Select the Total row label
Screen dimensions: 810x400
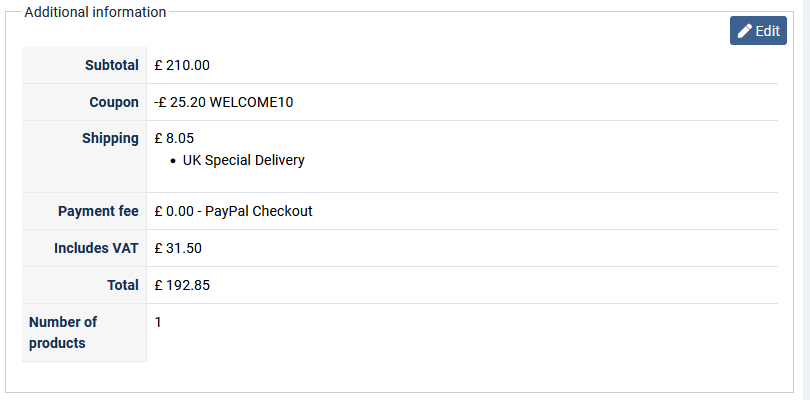122,285
